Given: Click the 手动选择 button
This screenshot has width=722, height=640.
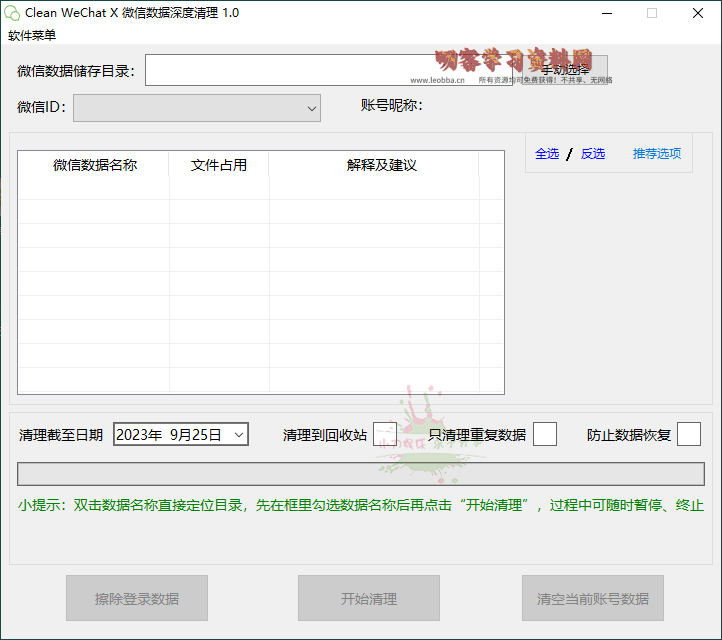Looking at the screenshot, I should (565, 70).
